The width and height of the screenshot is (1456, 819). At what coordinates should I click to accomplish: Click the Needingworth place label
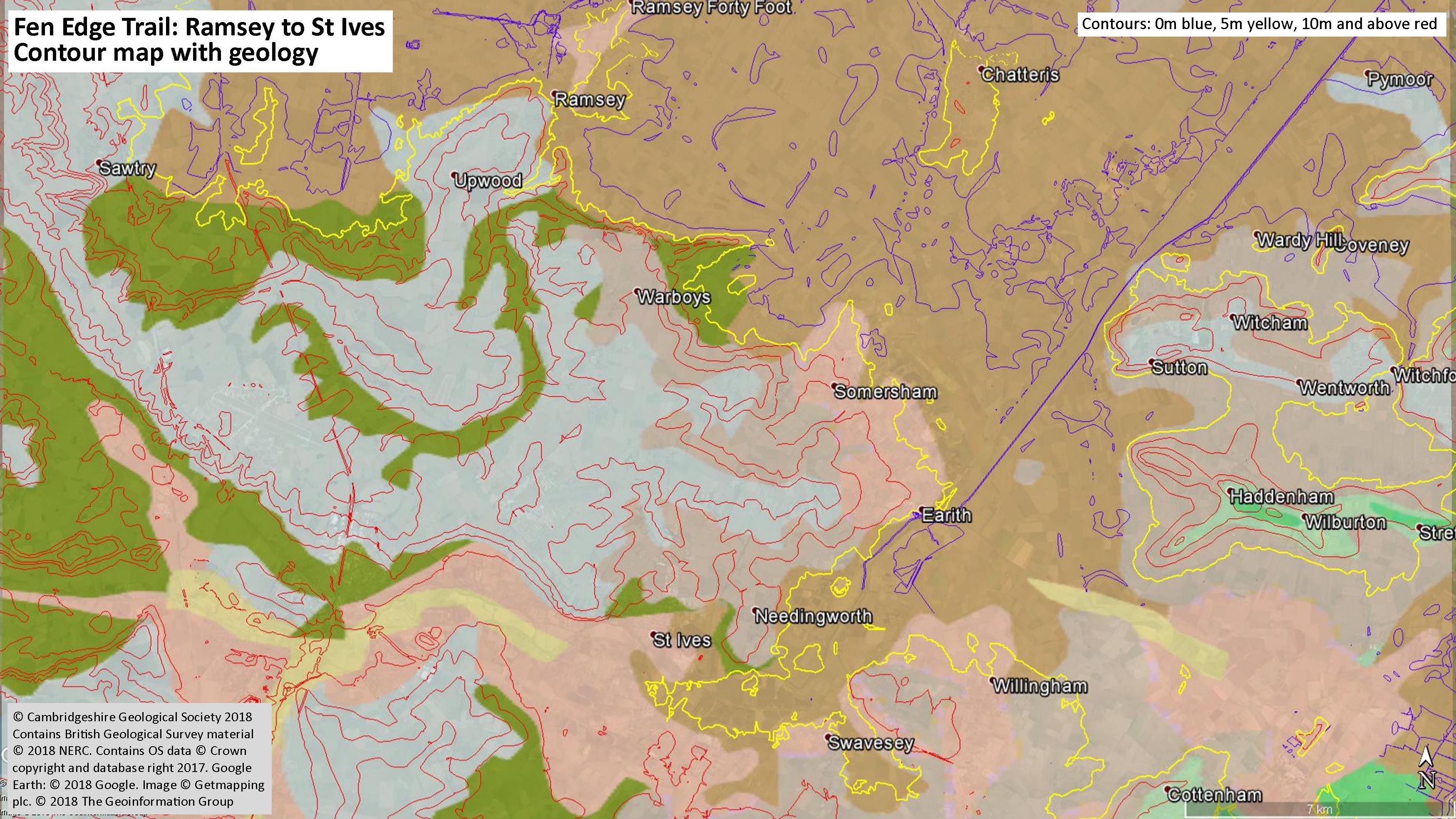[x=814, y=616]
